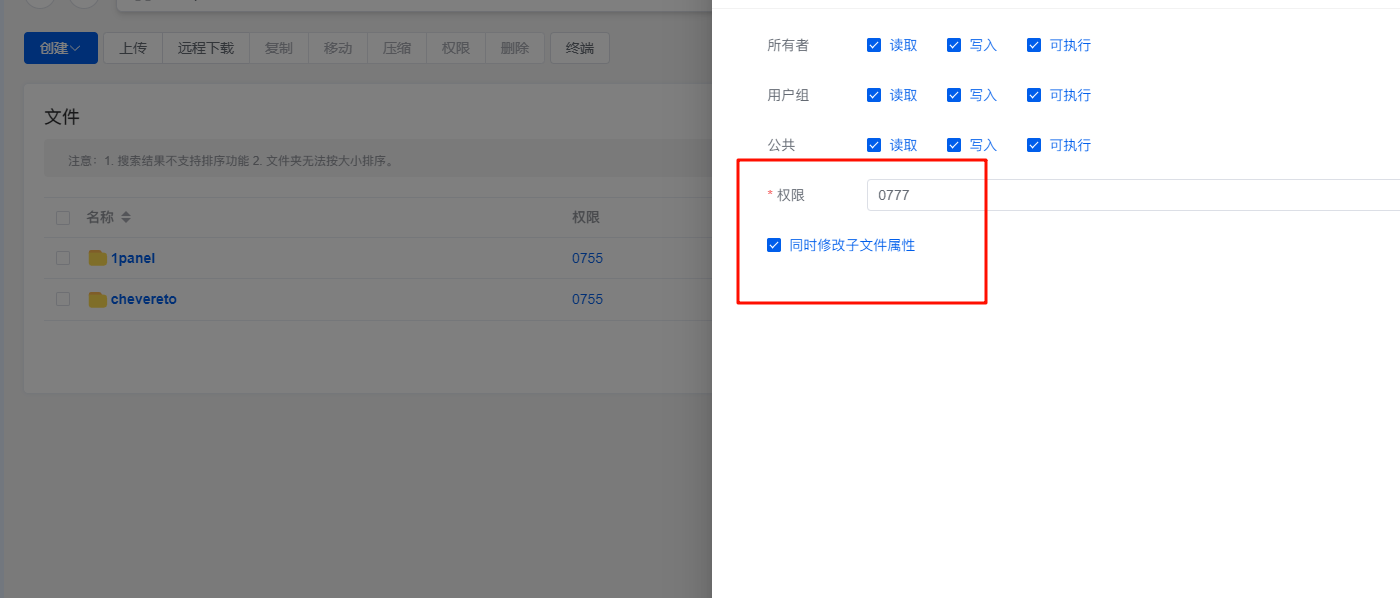Toggle owner 可执行 (execute) permission checkbox

pyautogui.click(x=1034, y=45)
